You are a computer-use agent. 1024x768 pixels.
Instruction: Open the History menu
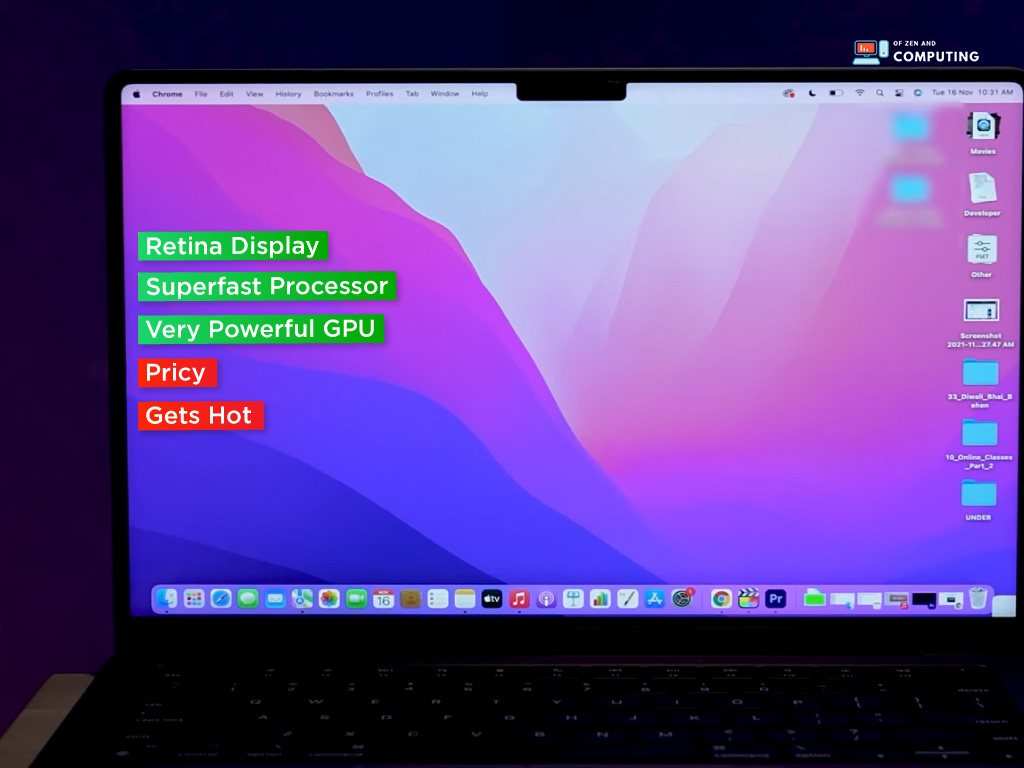click(x=288, y=94)
